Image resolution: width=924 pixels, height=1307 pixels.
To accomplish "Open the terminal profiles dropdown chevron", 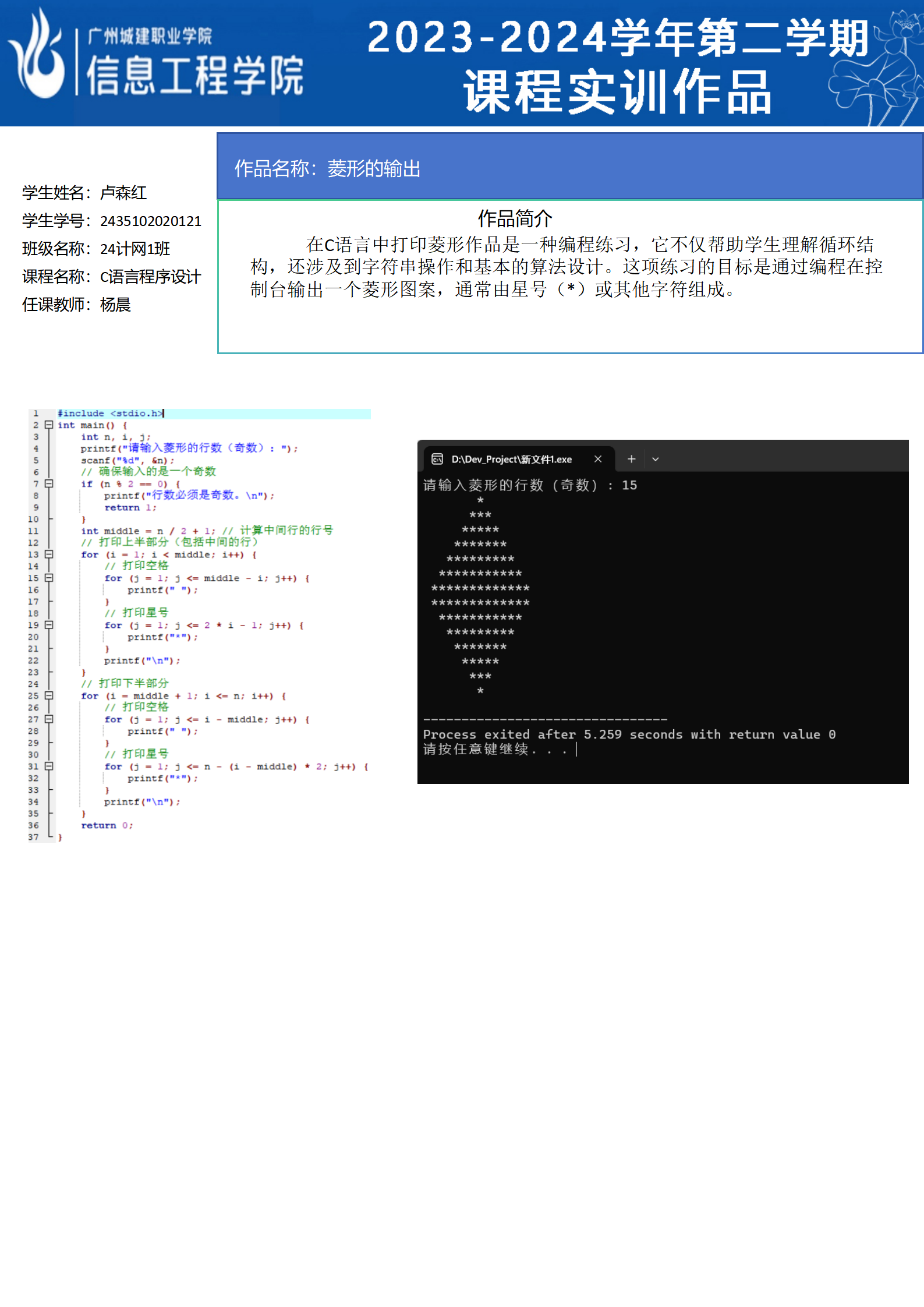I will pos(656,459).
